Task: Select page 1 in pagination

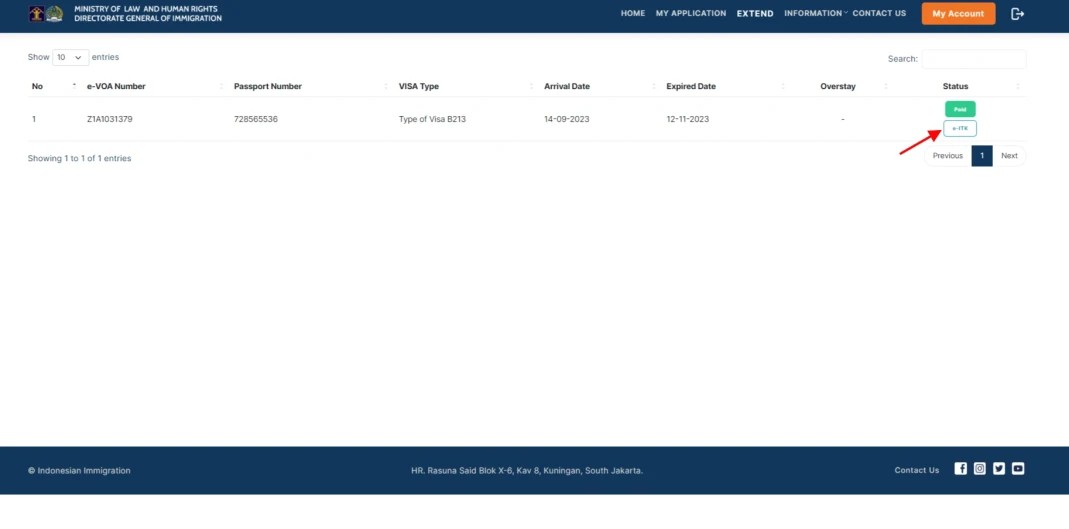Action: 982,155
